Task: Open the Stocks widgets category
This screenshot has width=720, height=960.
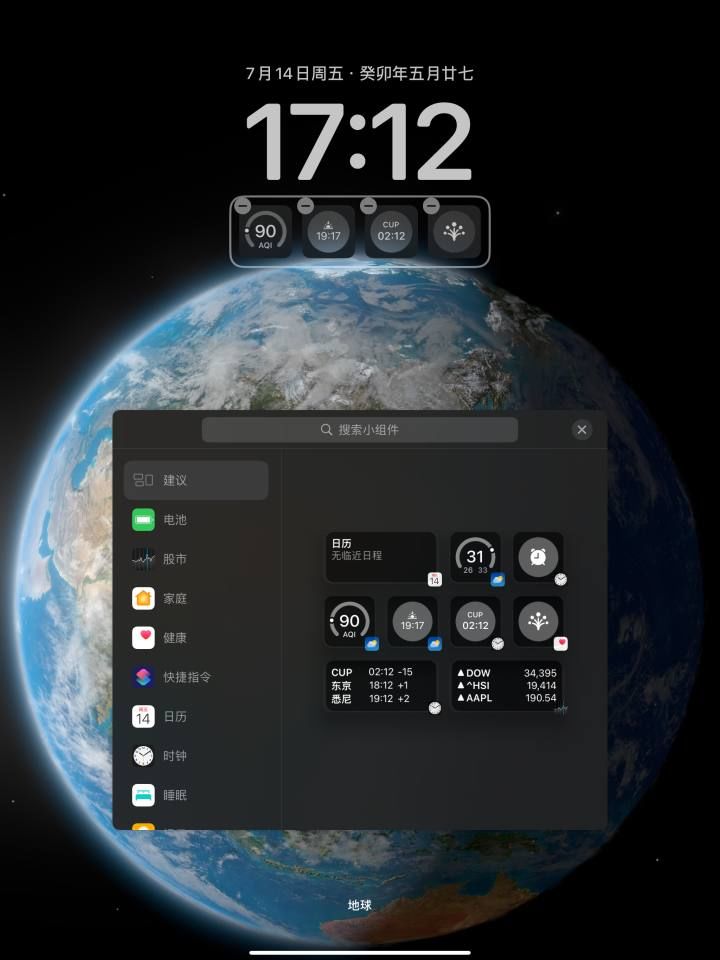Action: pos(196,559)
